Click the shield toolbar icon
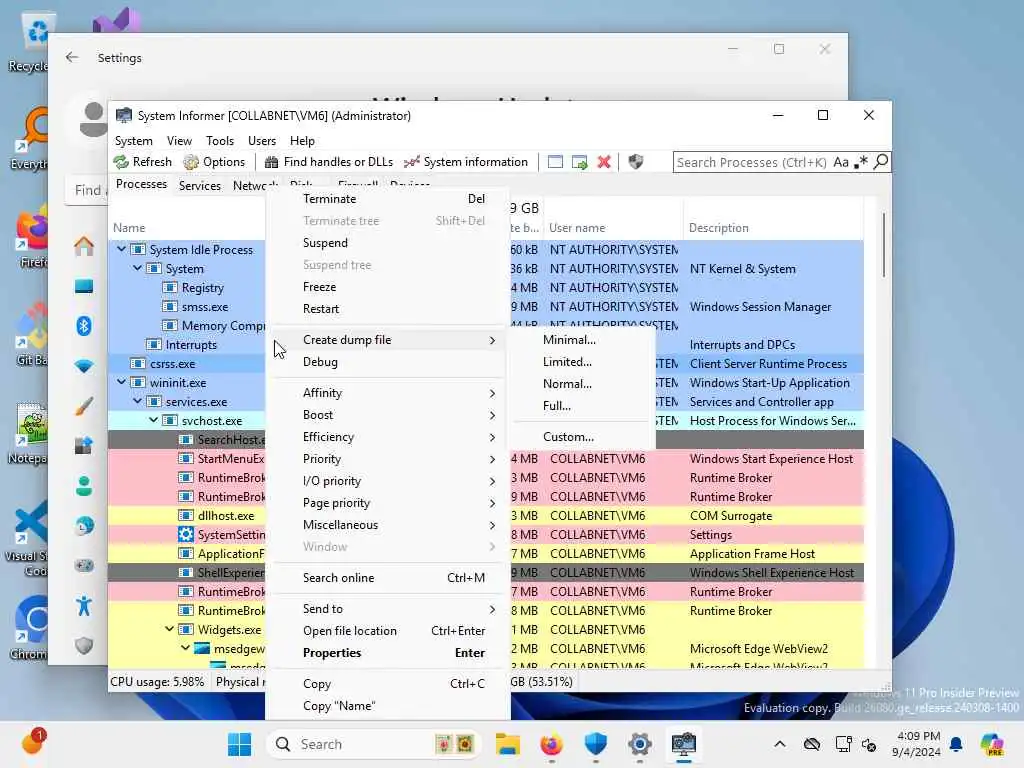This screenshot has width=1024, height=768. [x=635, y=162]
